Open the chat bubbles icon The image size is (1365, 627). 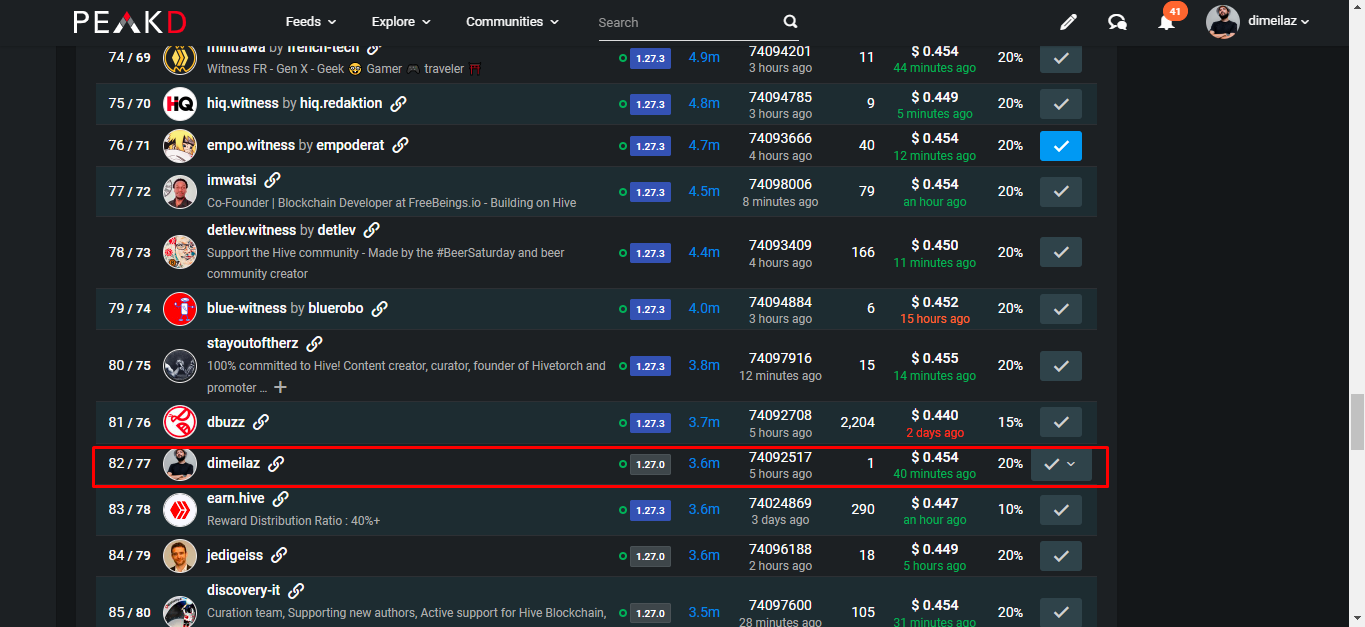pos(1118,22)
